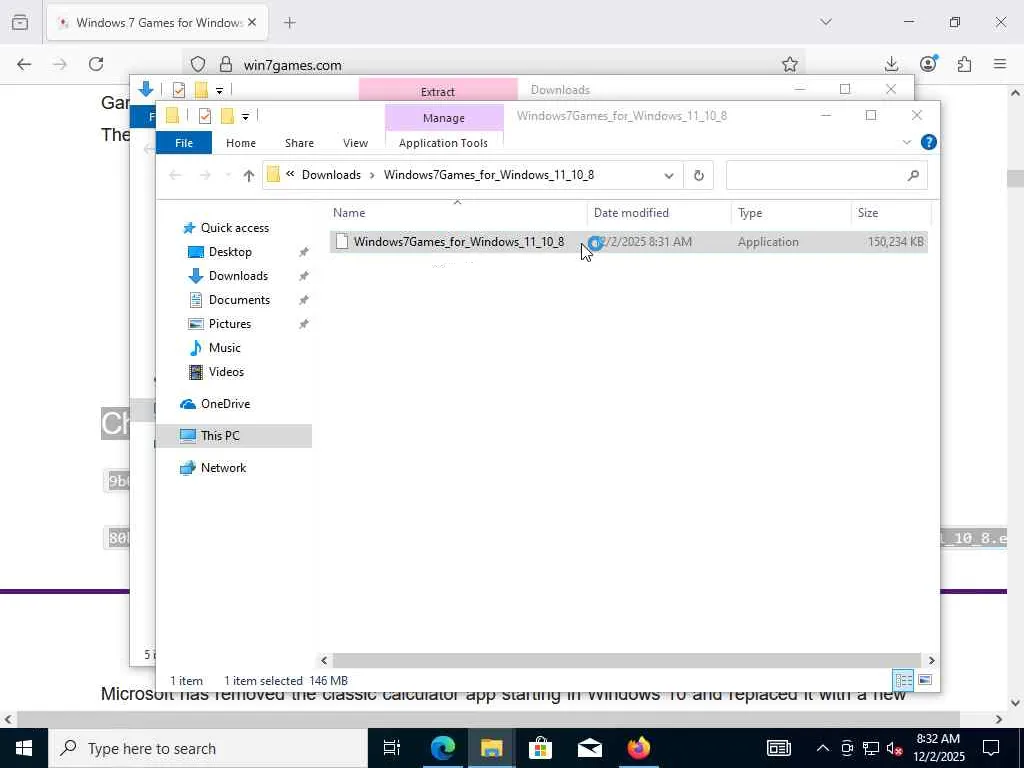This screenshot has width=1024, height=768.
Task: Click Downloads in the address breadcrumb
Action: [331, 174]
